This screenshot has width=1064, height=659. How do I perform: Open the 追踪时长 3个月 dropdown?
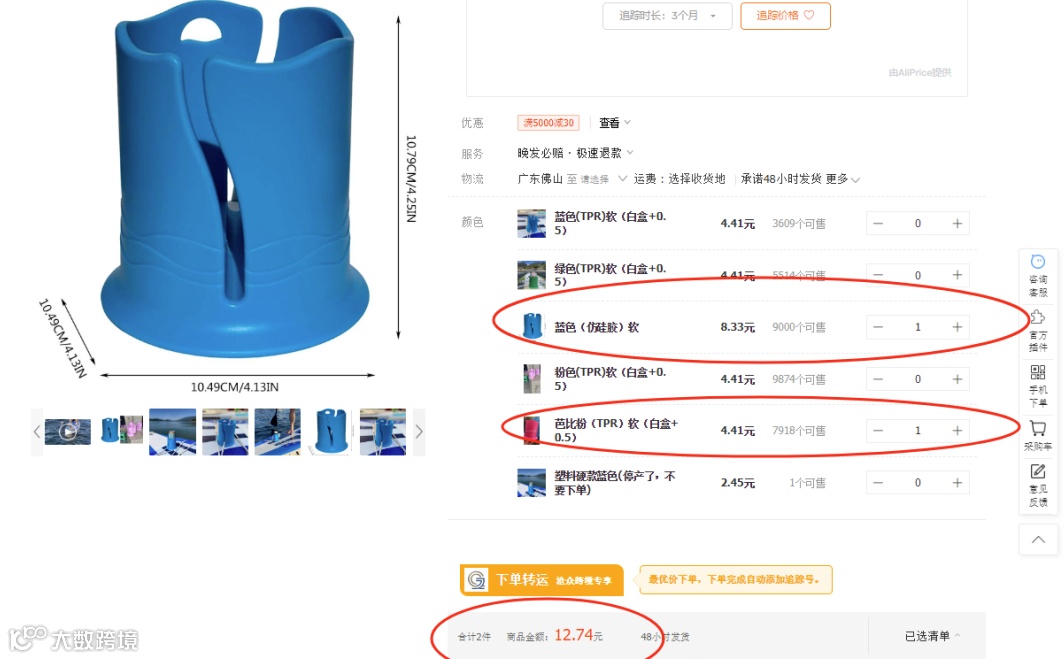coord(667,16)
